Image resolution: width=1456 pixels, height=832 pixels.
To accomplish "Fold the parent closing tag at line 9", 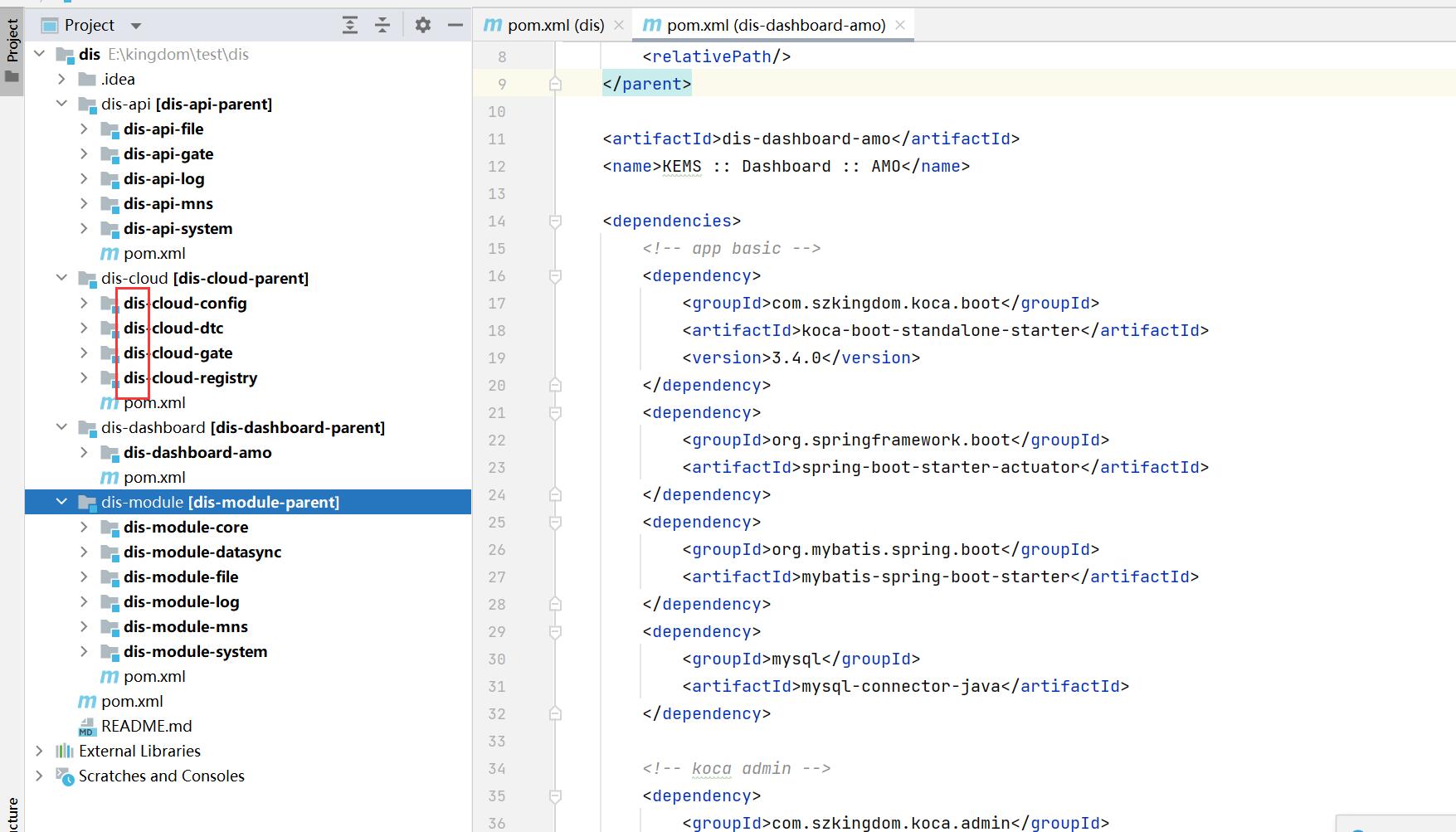I will [555, 84].
